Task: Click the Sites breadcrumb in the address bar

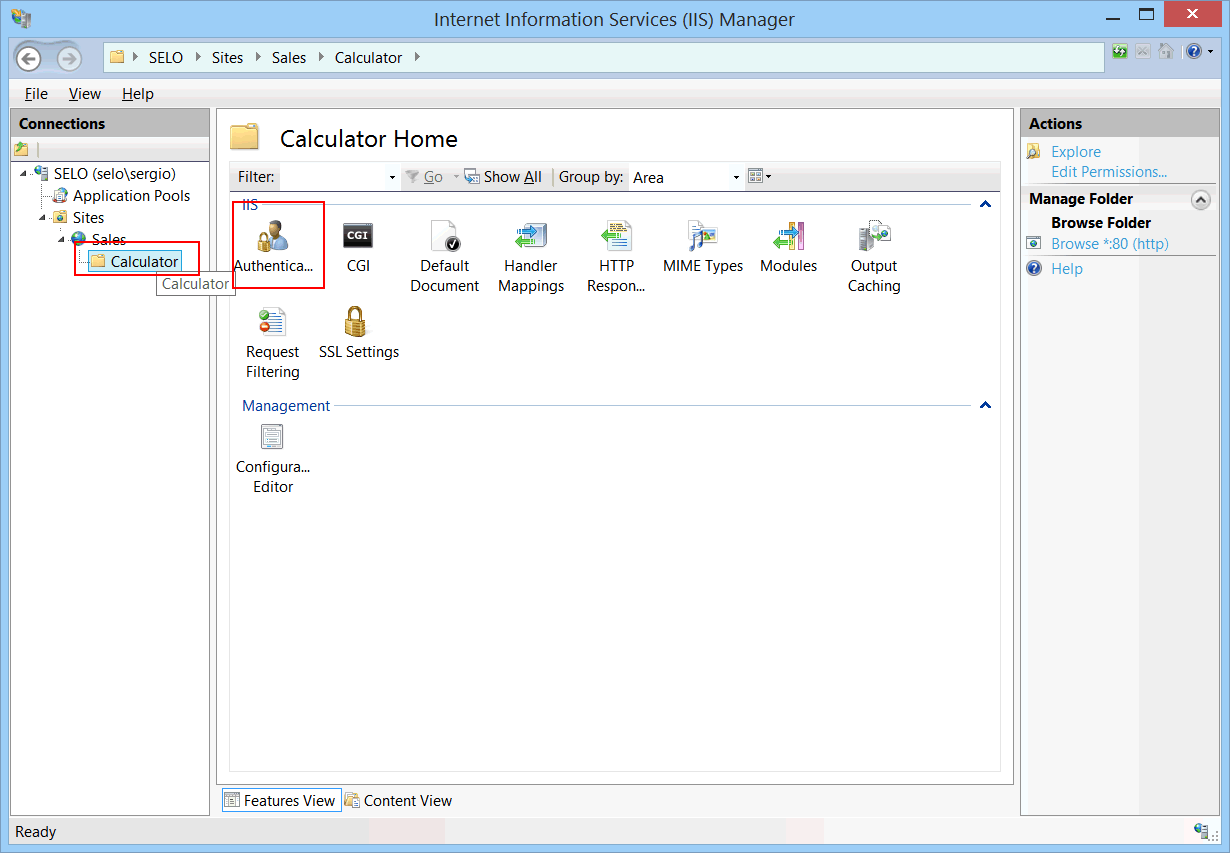Action: 227,58
